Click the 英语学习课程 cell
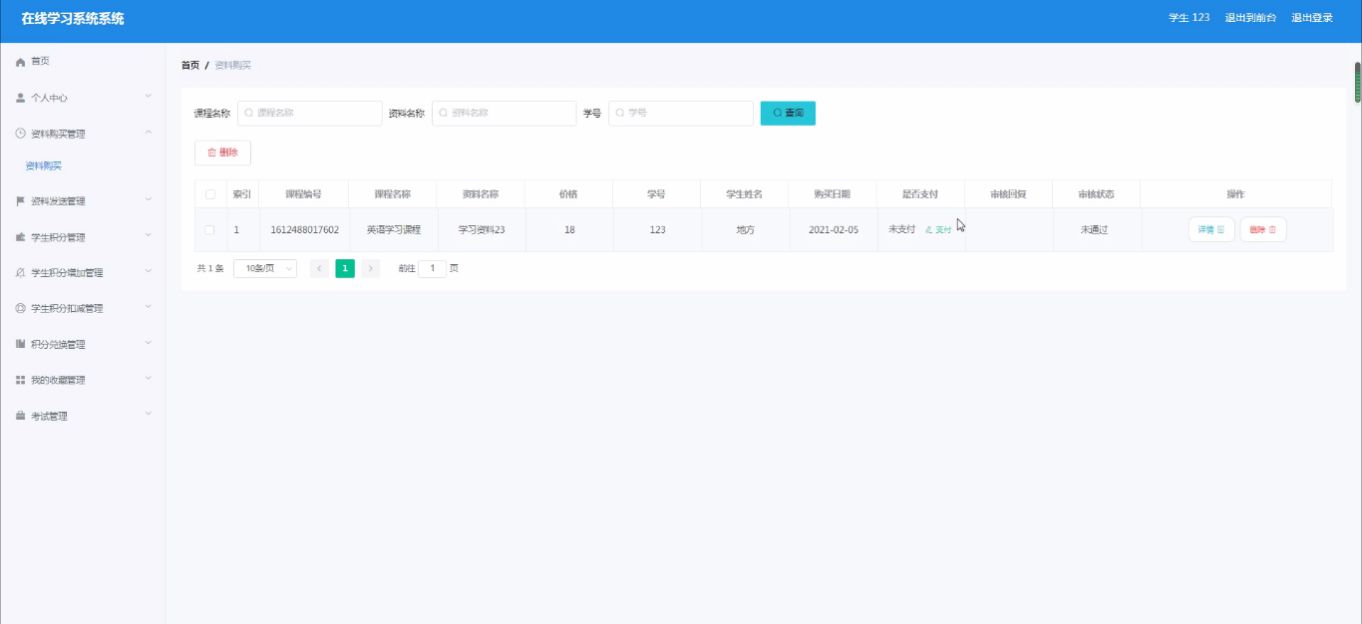The image size is (1362, 624). (393, 230)
